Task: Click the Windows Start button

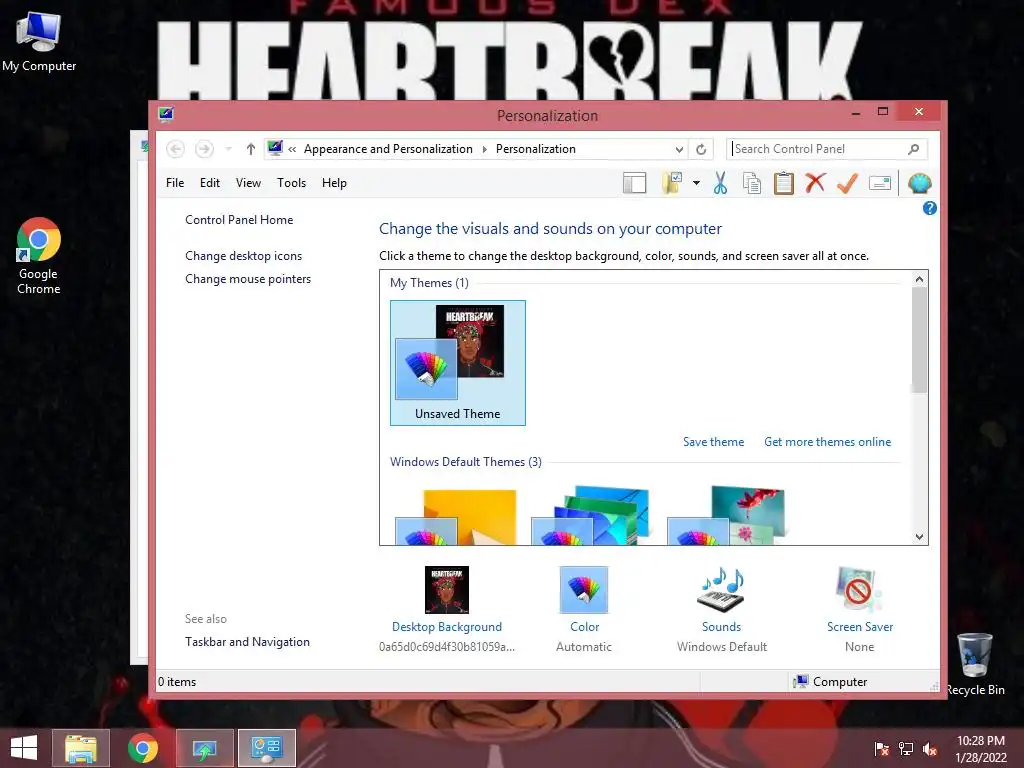Action: [24, 748]
